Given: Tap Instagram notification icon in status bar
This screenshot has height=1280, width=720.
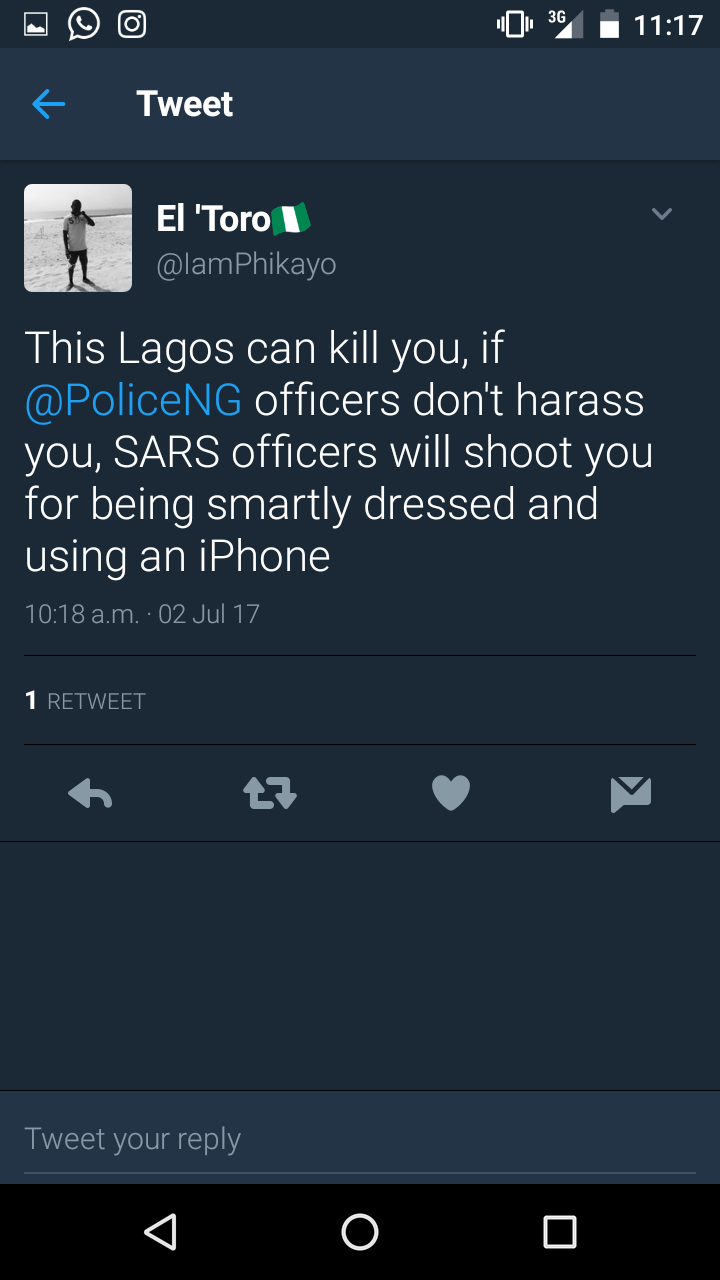Looking at the screenshot, I should [132, 24].
